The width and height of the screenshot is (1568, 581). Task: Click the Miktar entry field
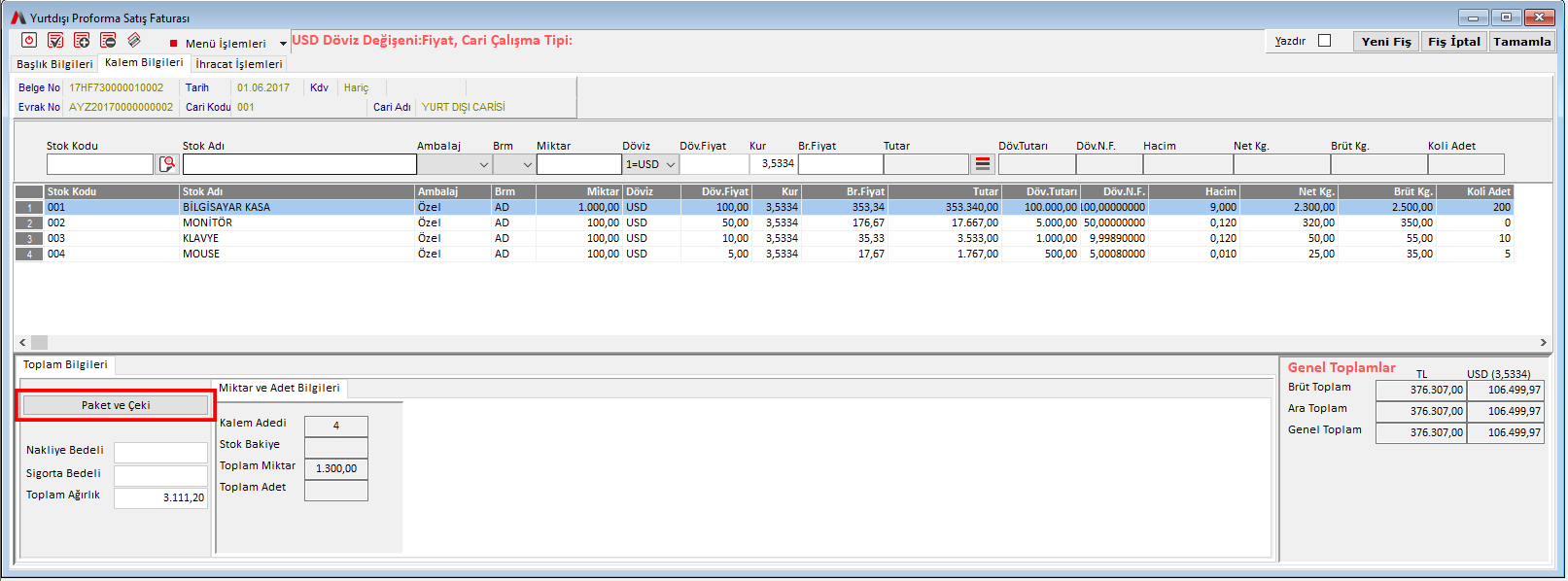pos(578,164)
